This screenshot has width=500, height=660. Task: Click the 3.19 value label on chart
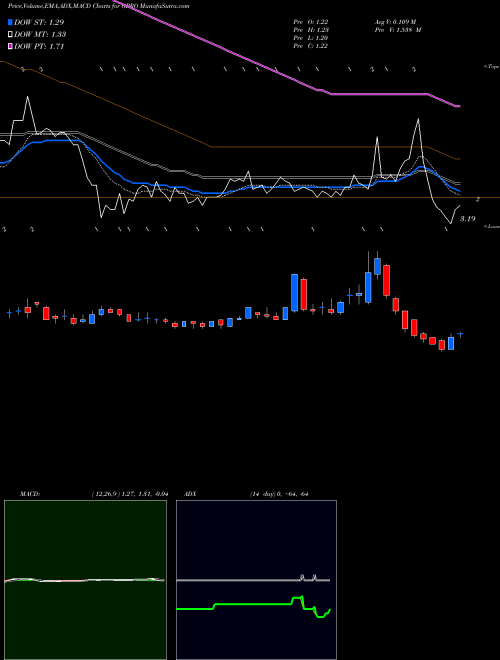click(x=468, y=219)
